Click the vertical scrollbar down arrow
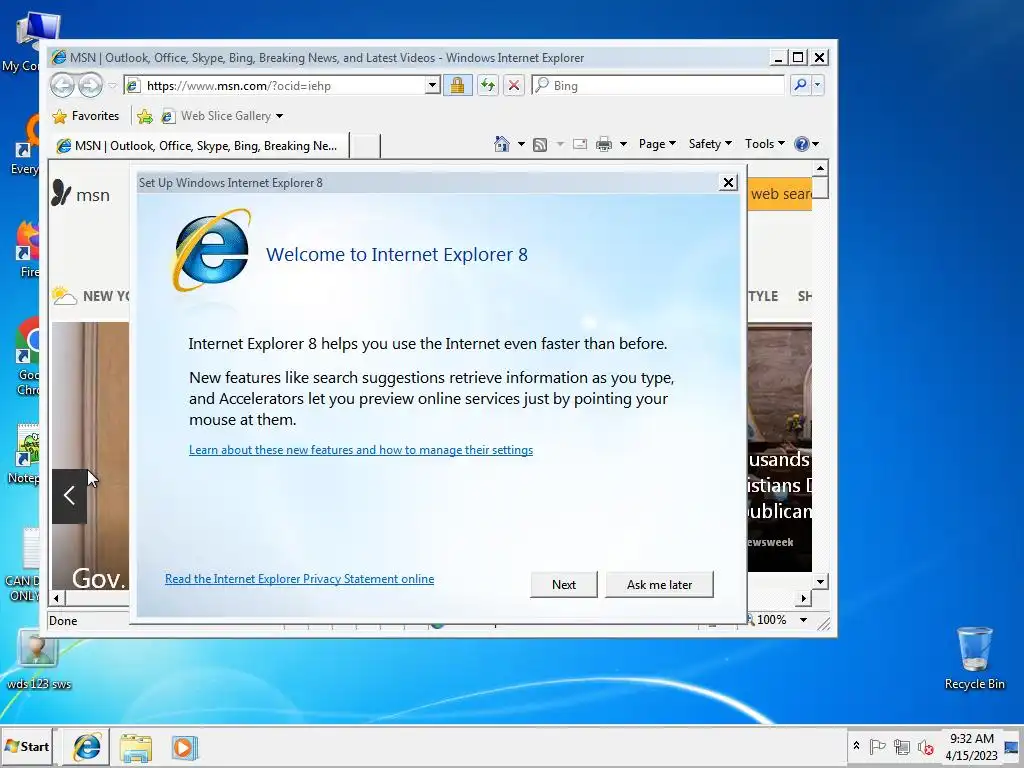The width and height of the screenshot is (1024, 768). tap(820, 581)
